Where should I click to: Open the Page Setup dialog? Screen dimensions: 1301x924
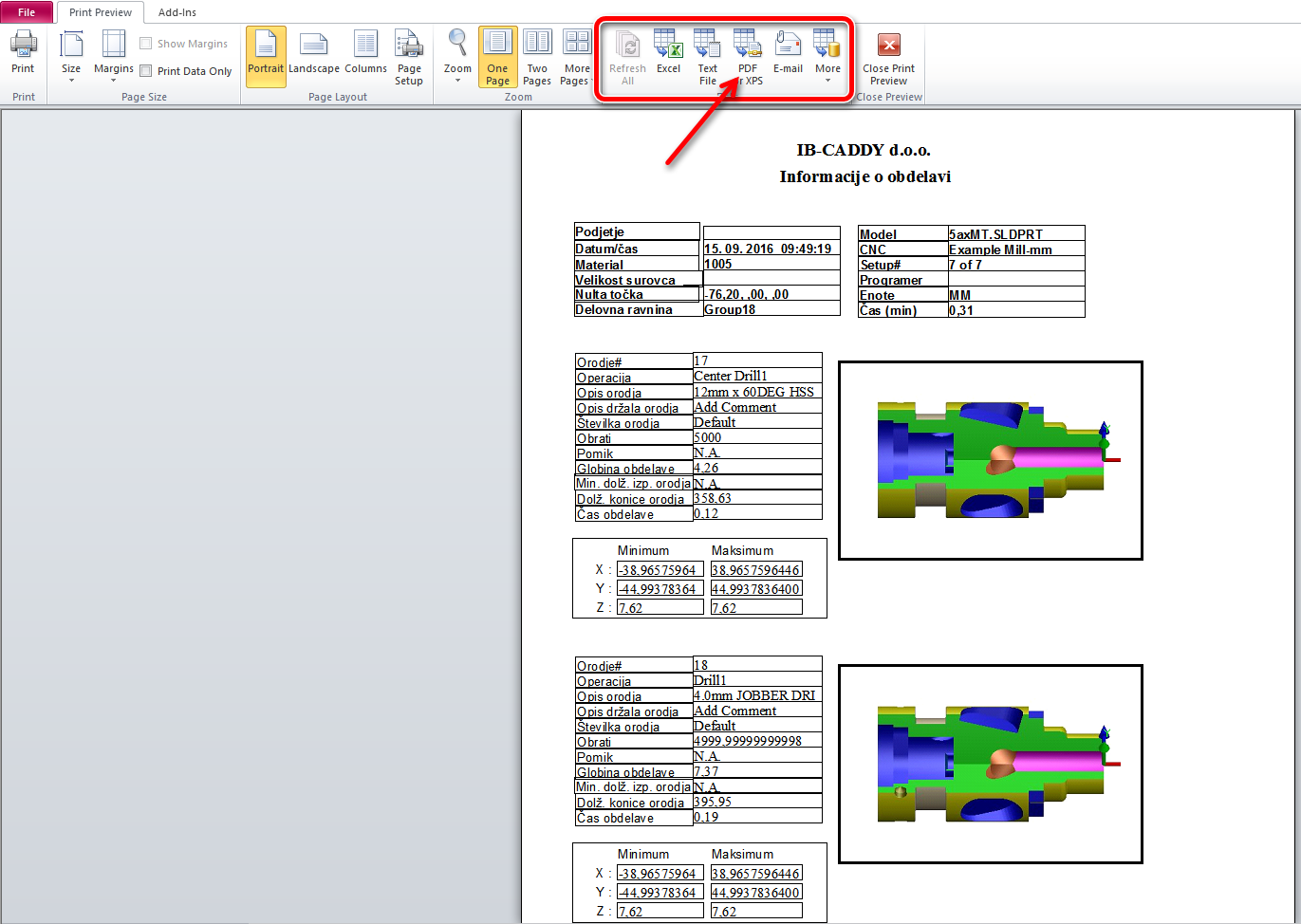[x=409, y=57]
